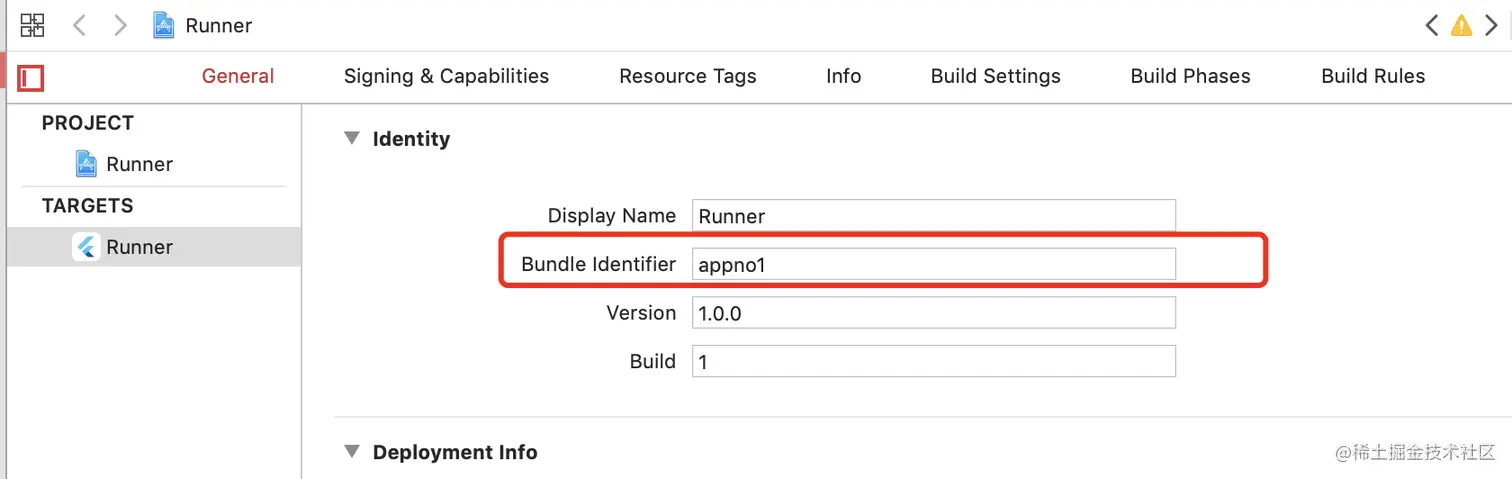Open the Build Settings tab
This screenshot has height=479, width=1512.
(995, 76)
